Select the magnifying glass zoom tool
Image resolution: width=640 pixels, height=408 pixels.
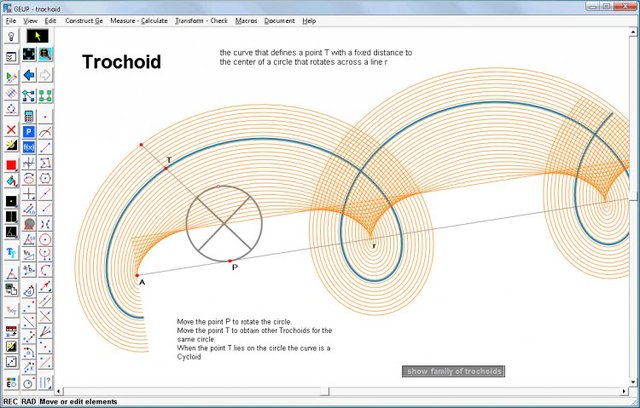click(x=45, y=54)
